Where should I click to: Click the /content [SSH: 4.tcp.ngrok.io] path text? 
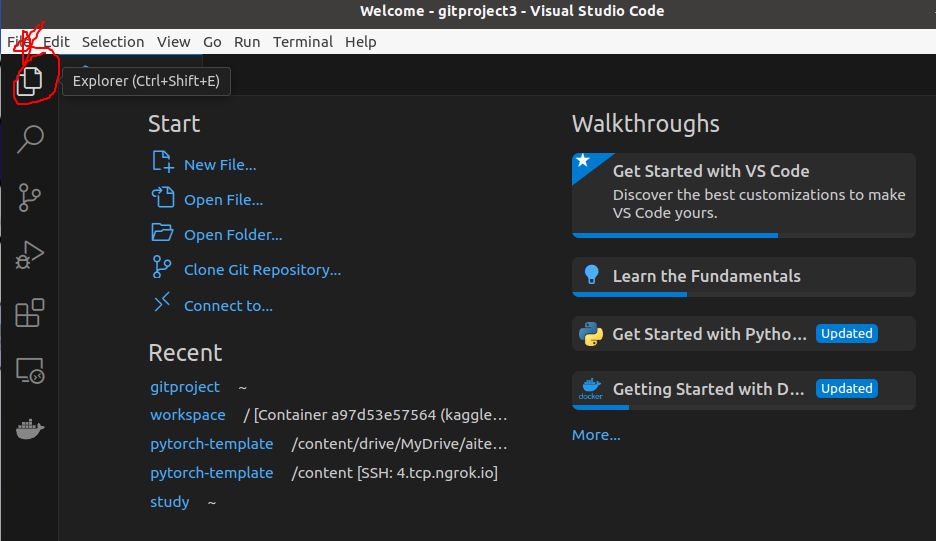[394, 473]
